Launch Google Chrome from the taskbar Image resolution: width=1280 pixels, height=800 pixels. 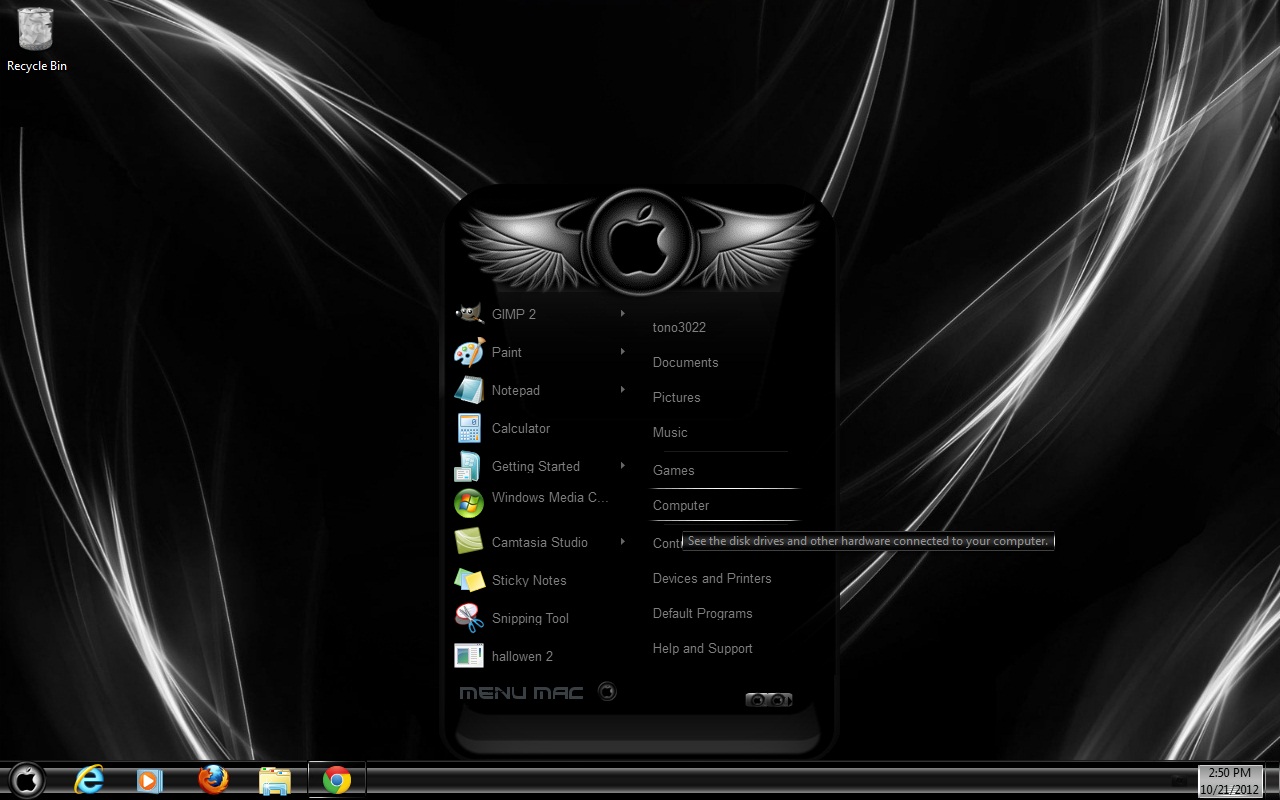(336, 779)
